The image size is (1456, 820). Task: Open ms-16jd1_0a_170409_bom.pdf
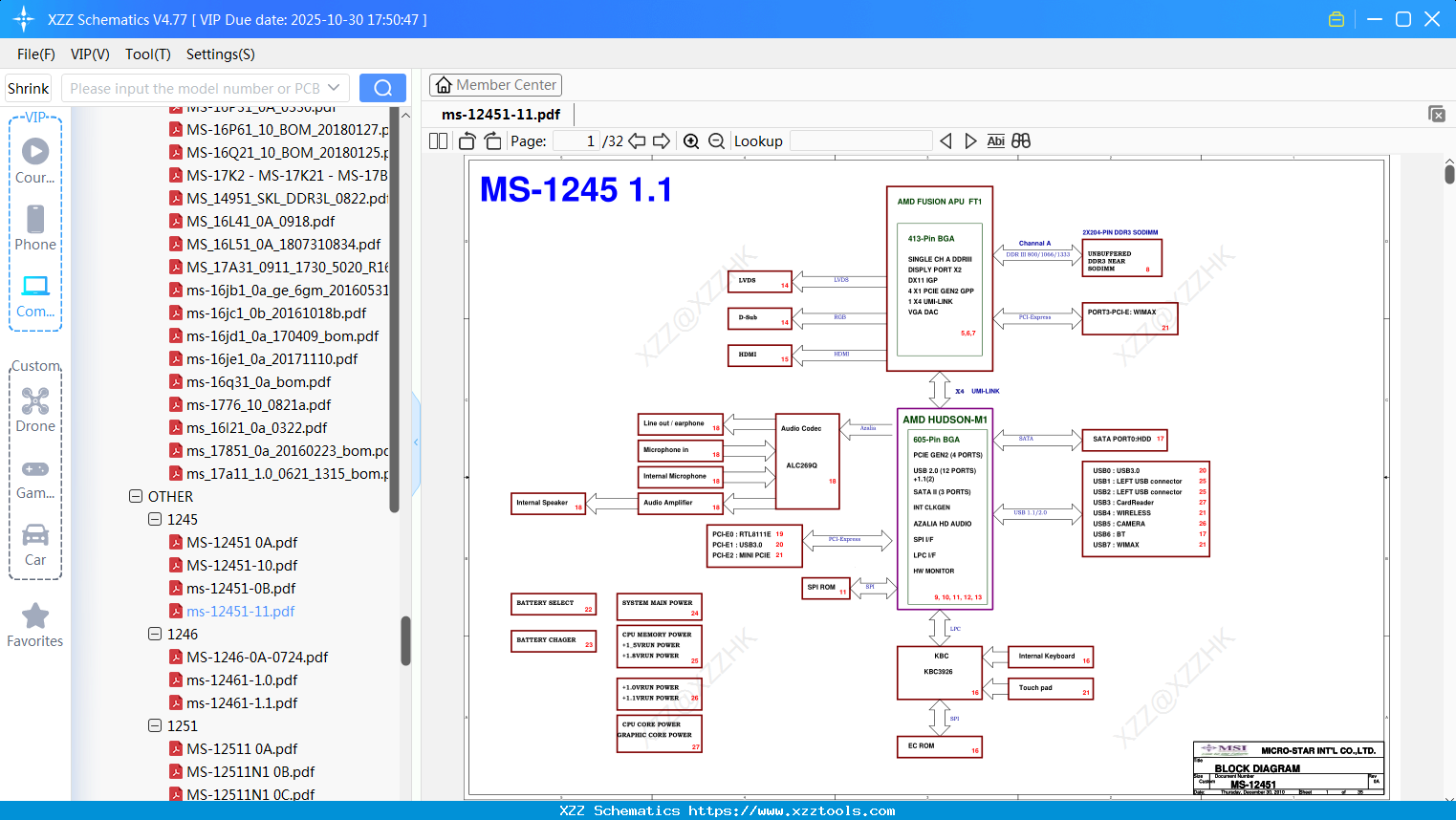(273, 336)
